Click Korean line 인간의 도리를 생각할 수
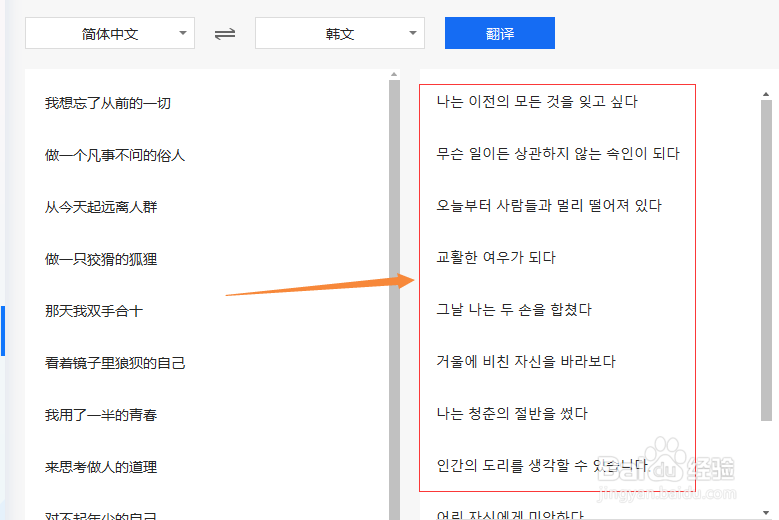This screenshot has height=520, width=779. (512, 465)
